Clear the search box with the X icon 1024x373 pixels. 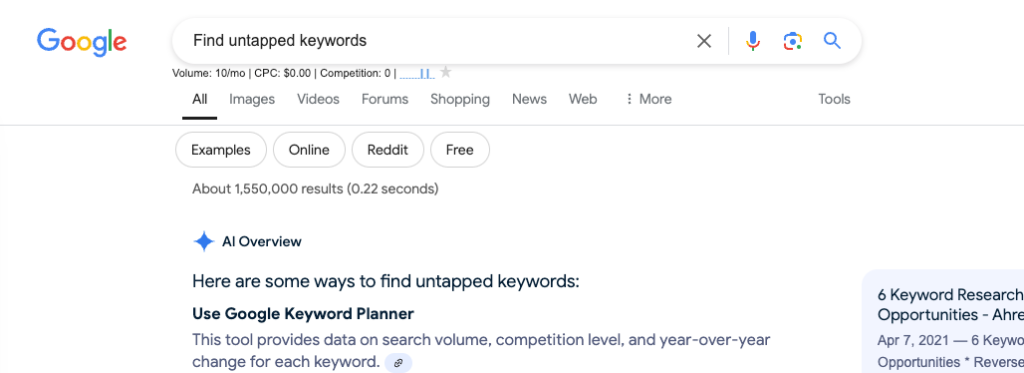point(704,41)
